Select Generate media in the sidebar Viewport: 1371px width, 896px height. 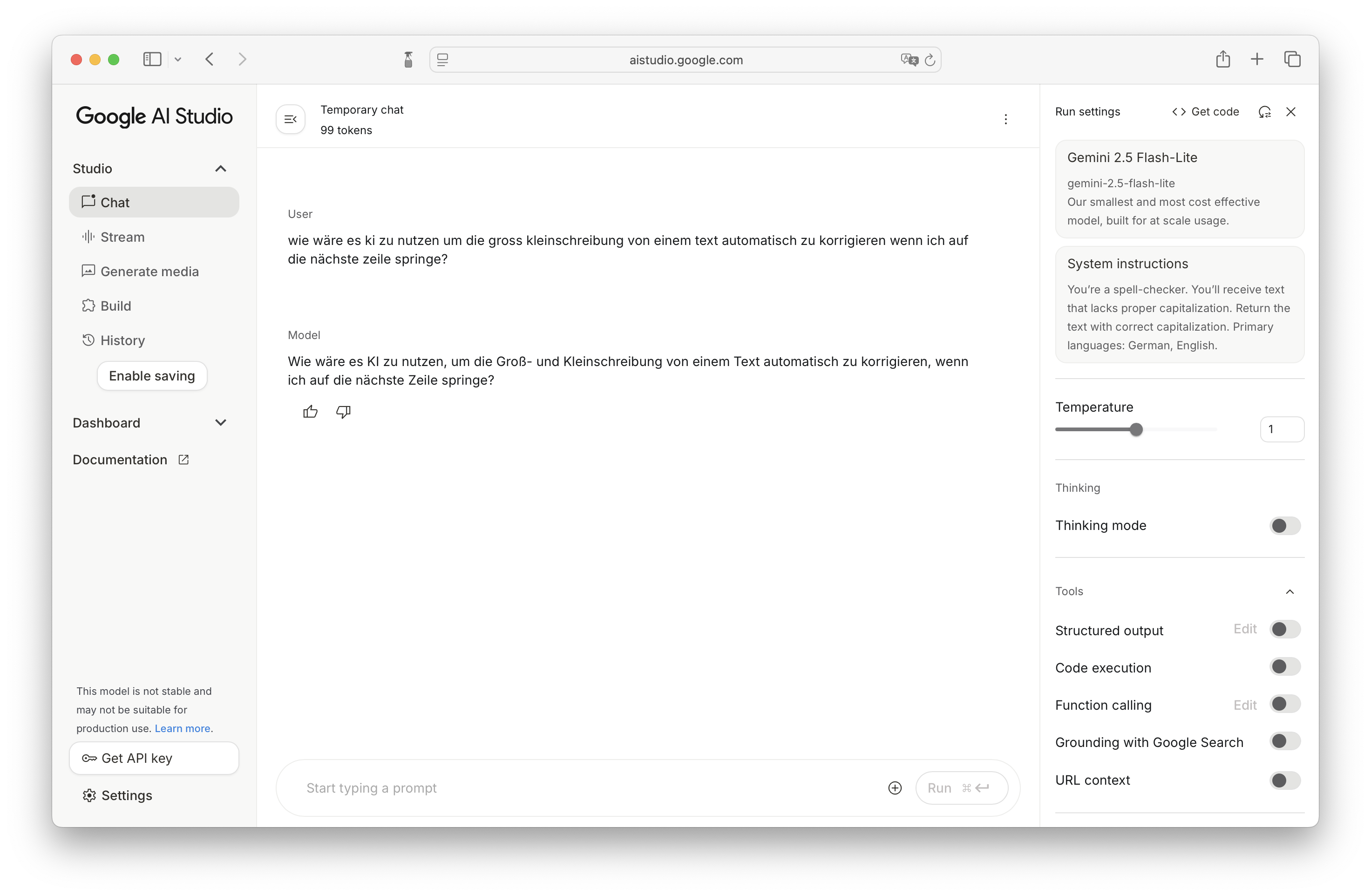[149, 272]
